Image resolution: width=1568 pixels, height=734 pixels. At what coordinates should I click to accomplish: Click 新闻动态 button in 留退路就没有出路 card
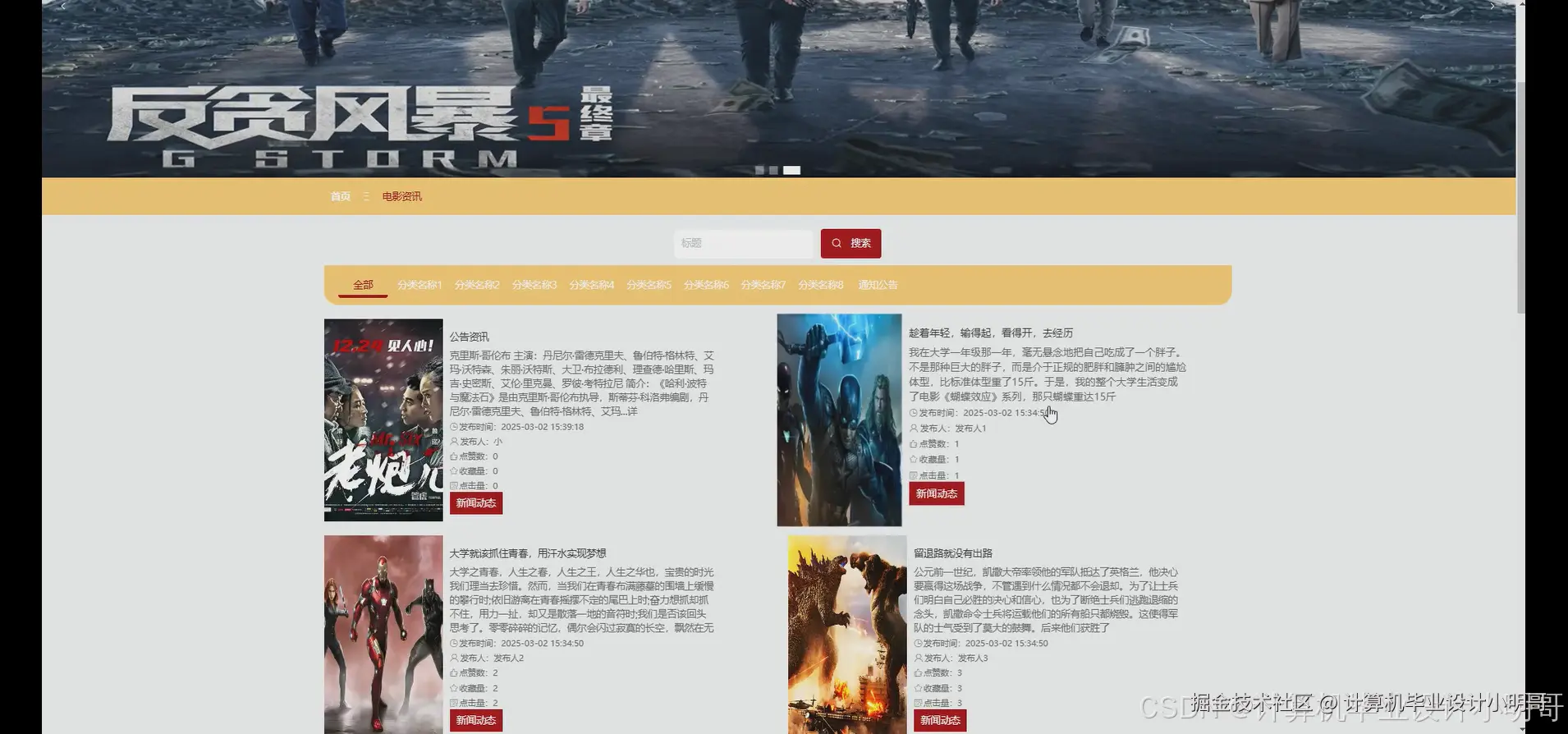click(940, 720)
